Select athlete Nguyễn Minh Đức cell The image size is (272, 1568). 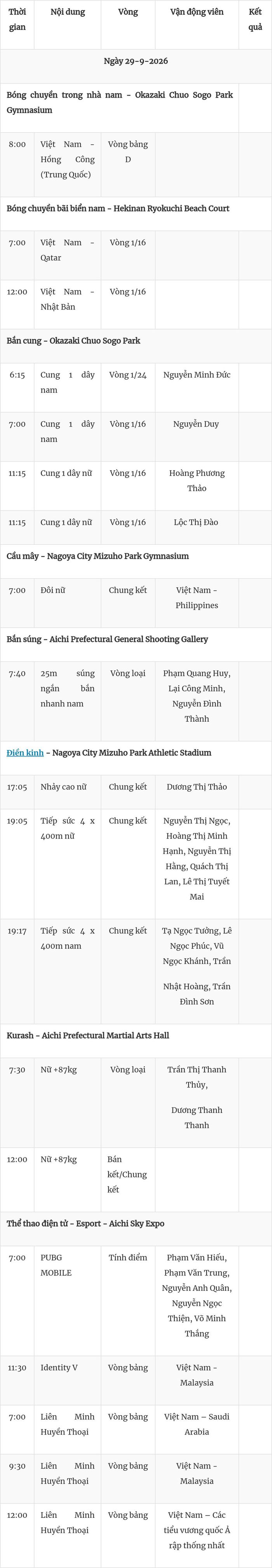pyautogui.click(x=197, y=388)
